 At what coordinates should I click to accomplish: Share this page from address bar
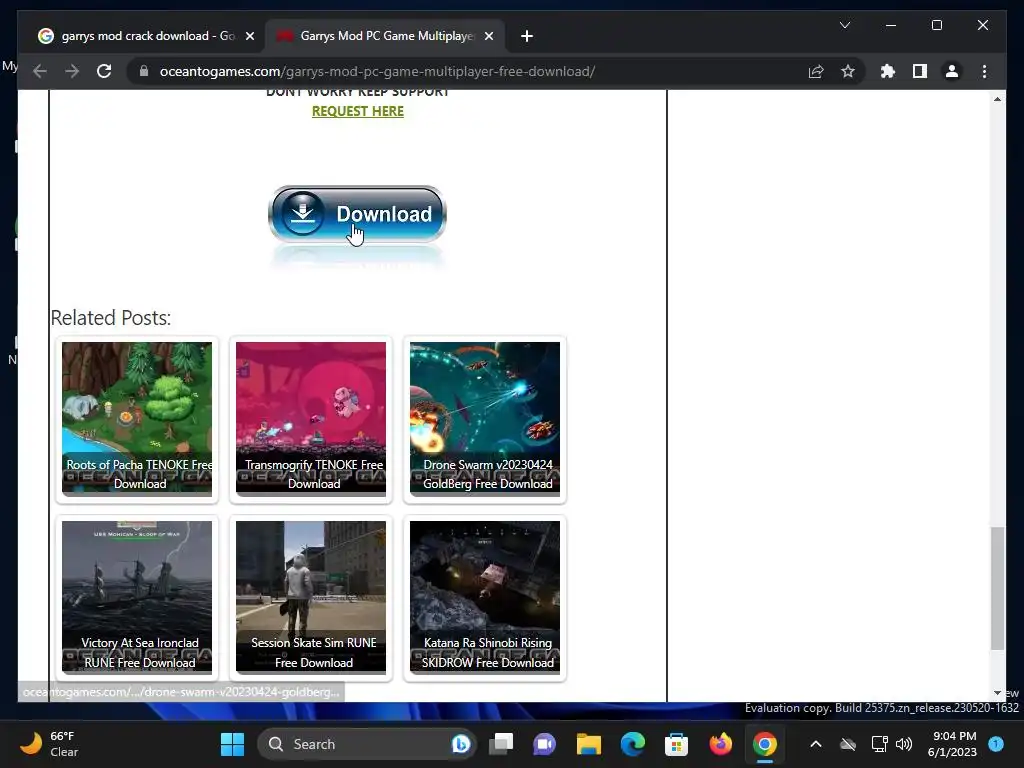point(816,71)
